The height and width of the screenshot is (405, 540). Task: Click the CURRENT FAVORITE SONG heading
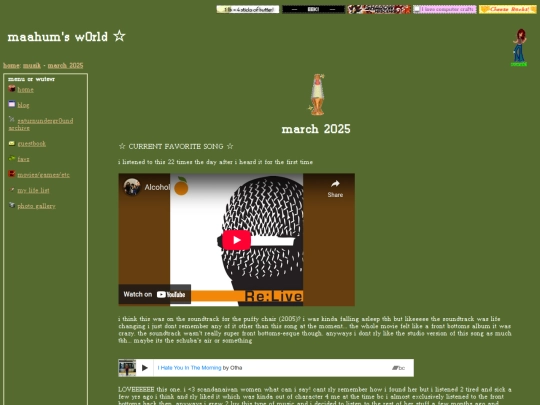point(176,146)
